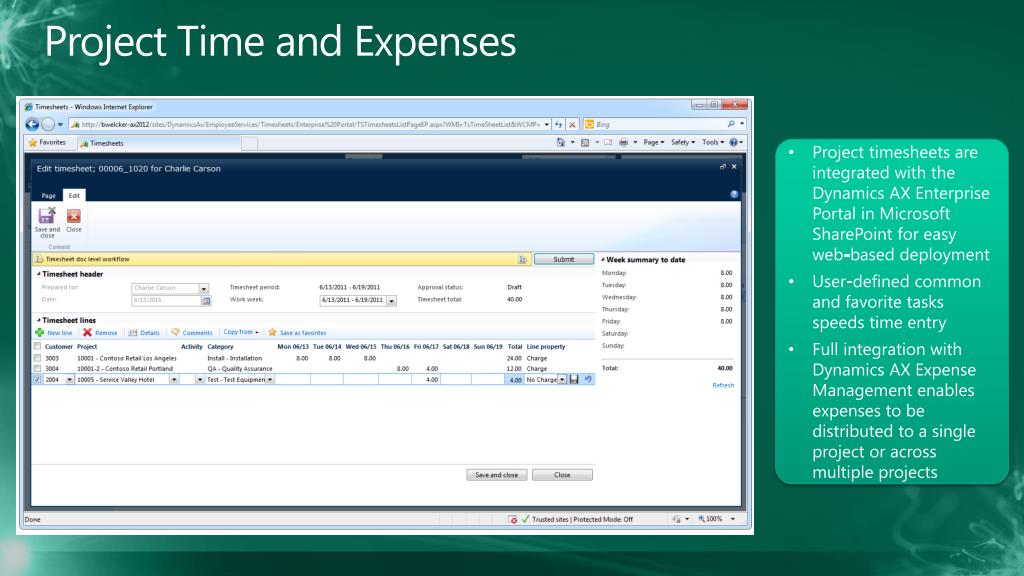Collapse the Timesheet header section
The image size is (1024, 576).
coord(39,274)
